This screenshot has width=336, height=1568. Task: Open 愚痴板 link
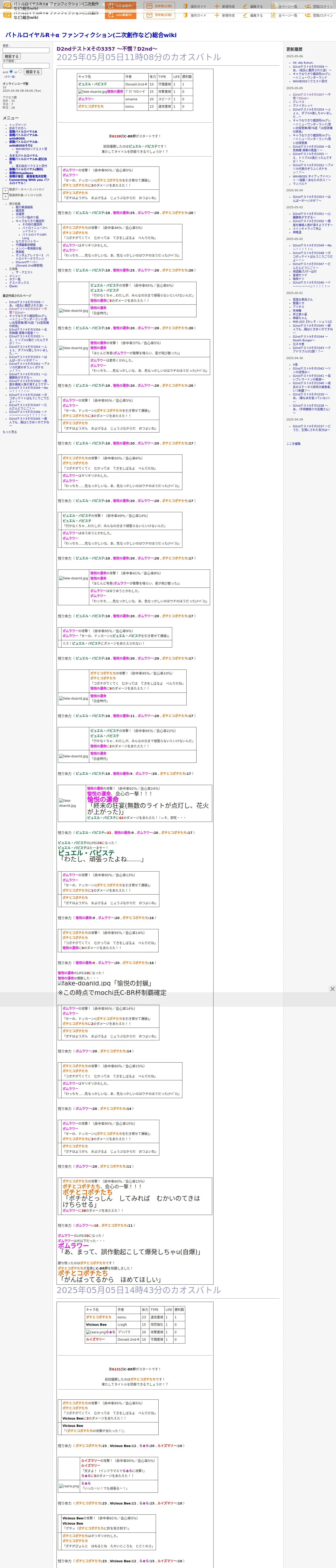[x=20, y=252]
